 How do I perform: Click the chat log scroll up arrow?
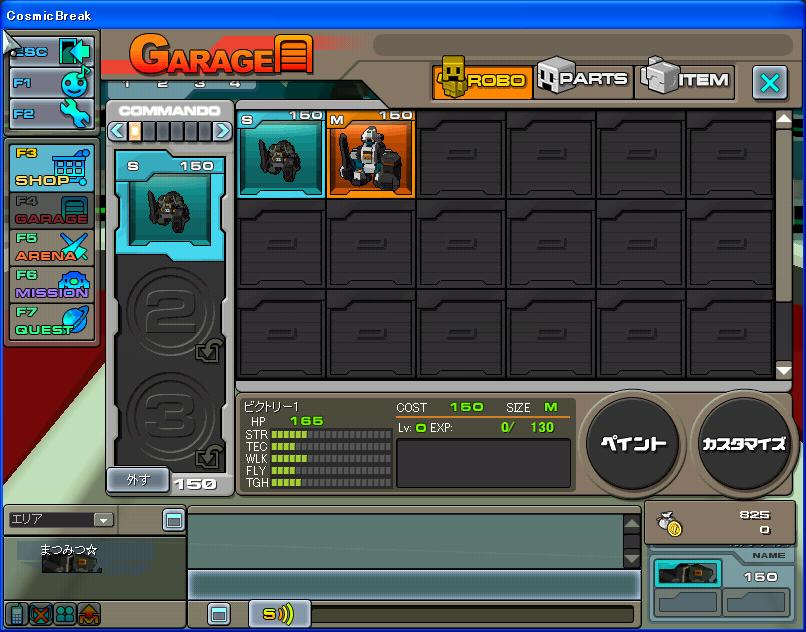632,524
